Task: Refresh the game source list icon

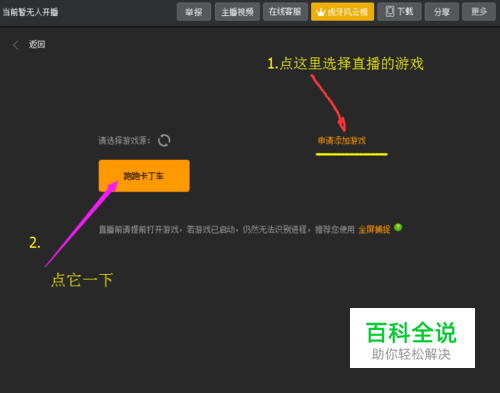Action: pyautogui.click(x=164, y=140)
